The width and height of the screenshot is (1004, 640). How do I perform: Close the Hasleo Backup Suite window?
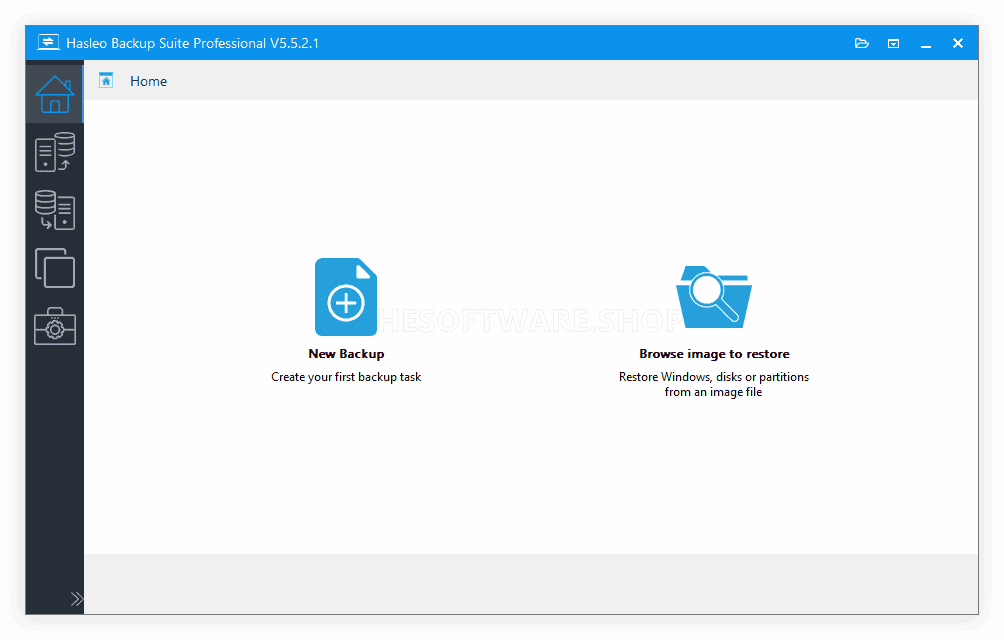coord(957,43)
